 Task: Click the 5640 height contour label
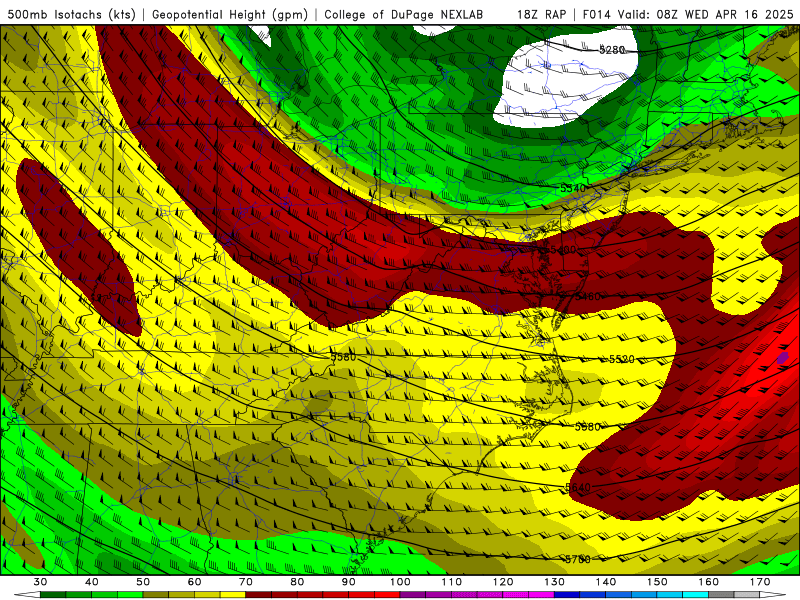point(578,487)
